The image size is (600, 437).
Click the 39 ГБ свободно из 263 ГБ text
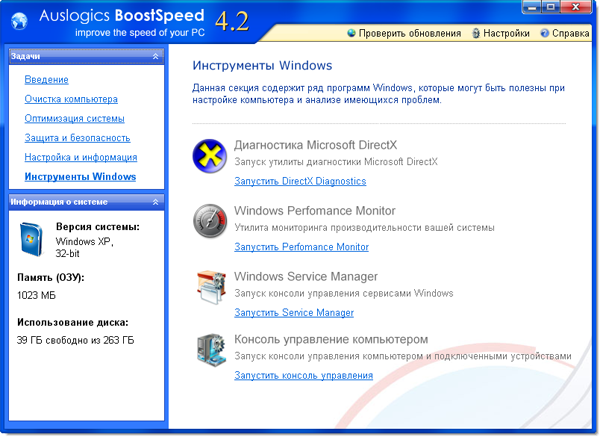[75, 340]
